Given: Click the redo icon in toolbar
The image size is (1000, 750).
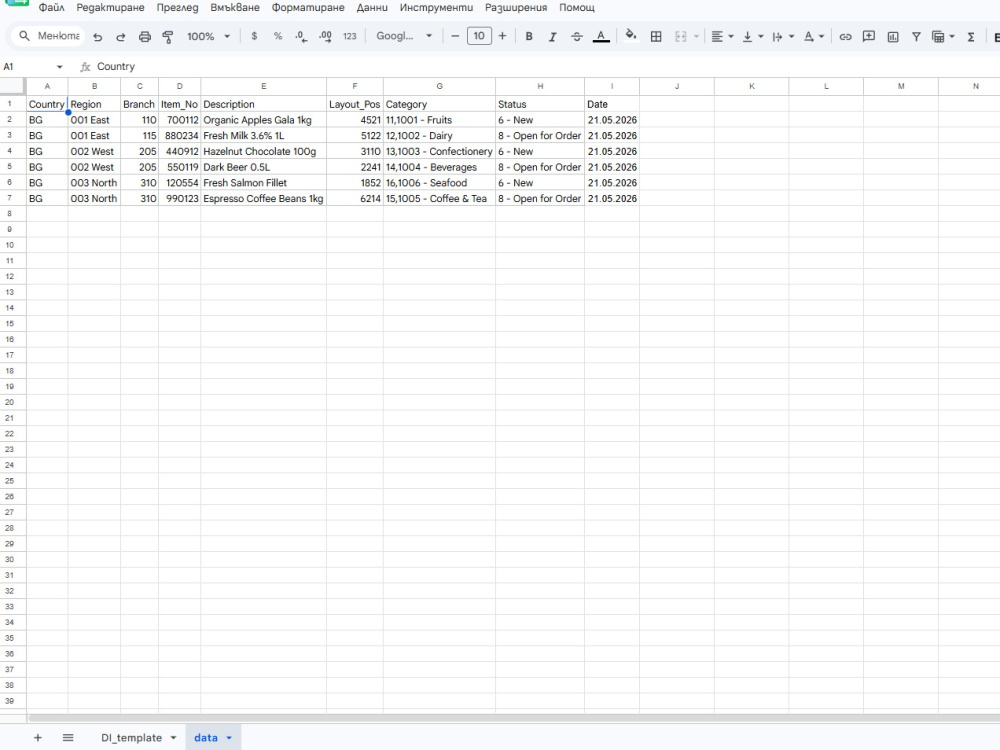Looking at the screenshot, I should point(121,36).
